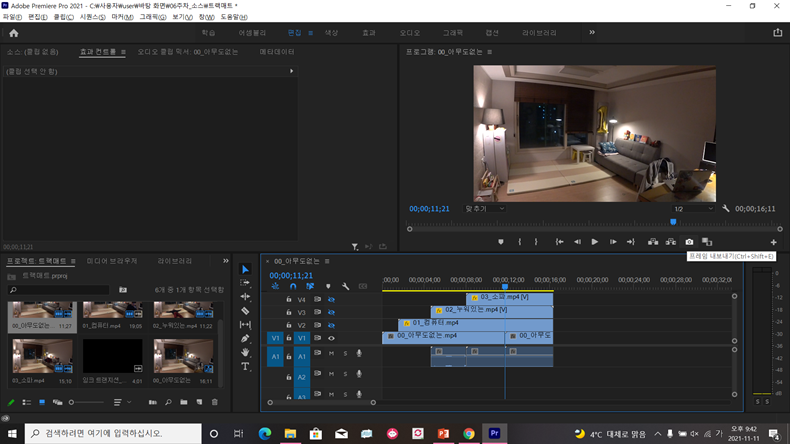Switch Project panel to Freeform view
The width and height of the screenshot is (790, 444).
coord(57,402)
